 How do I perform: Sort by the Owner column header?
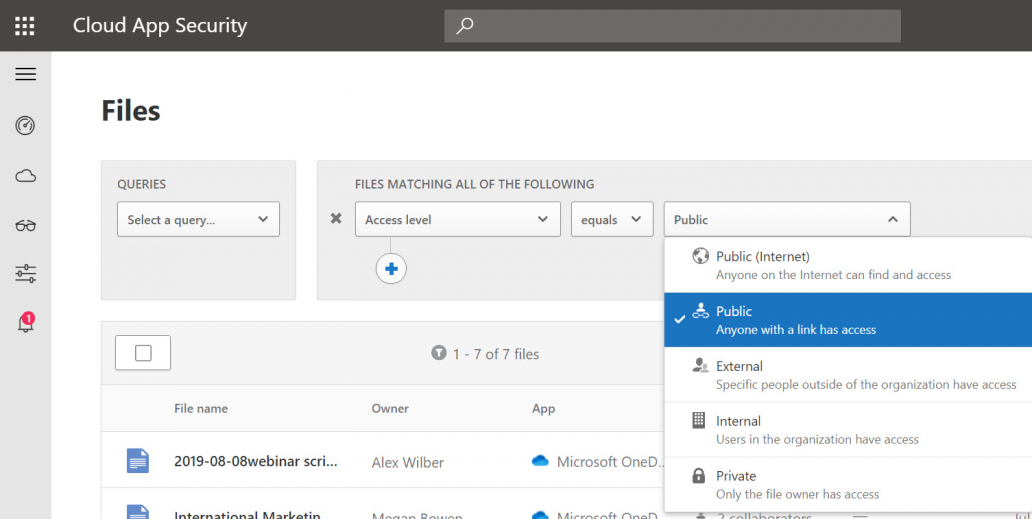point(390,408)
